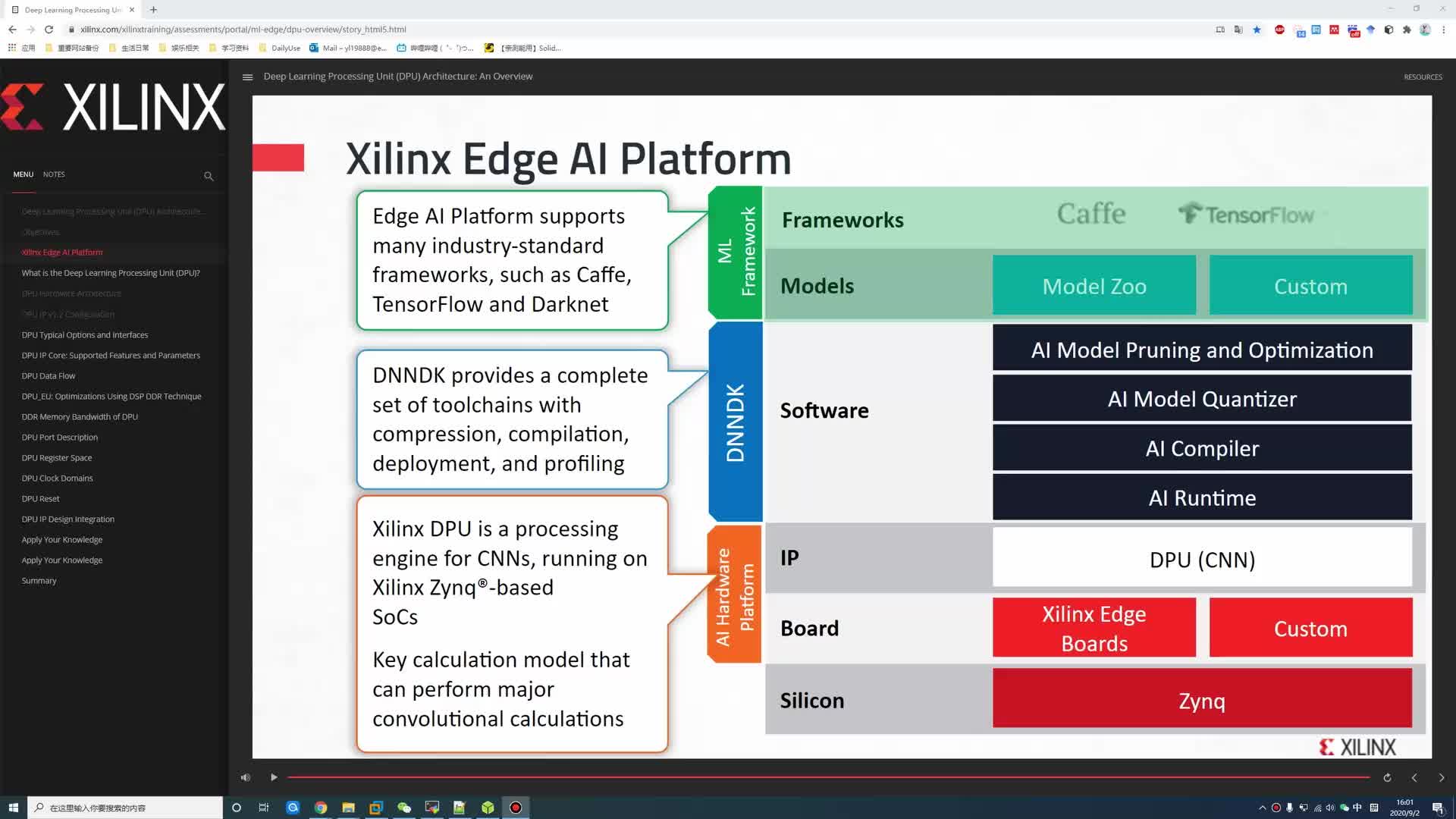Open File Explorer from the taskbar
This screenshot has height=819, width=1456.
348,808
